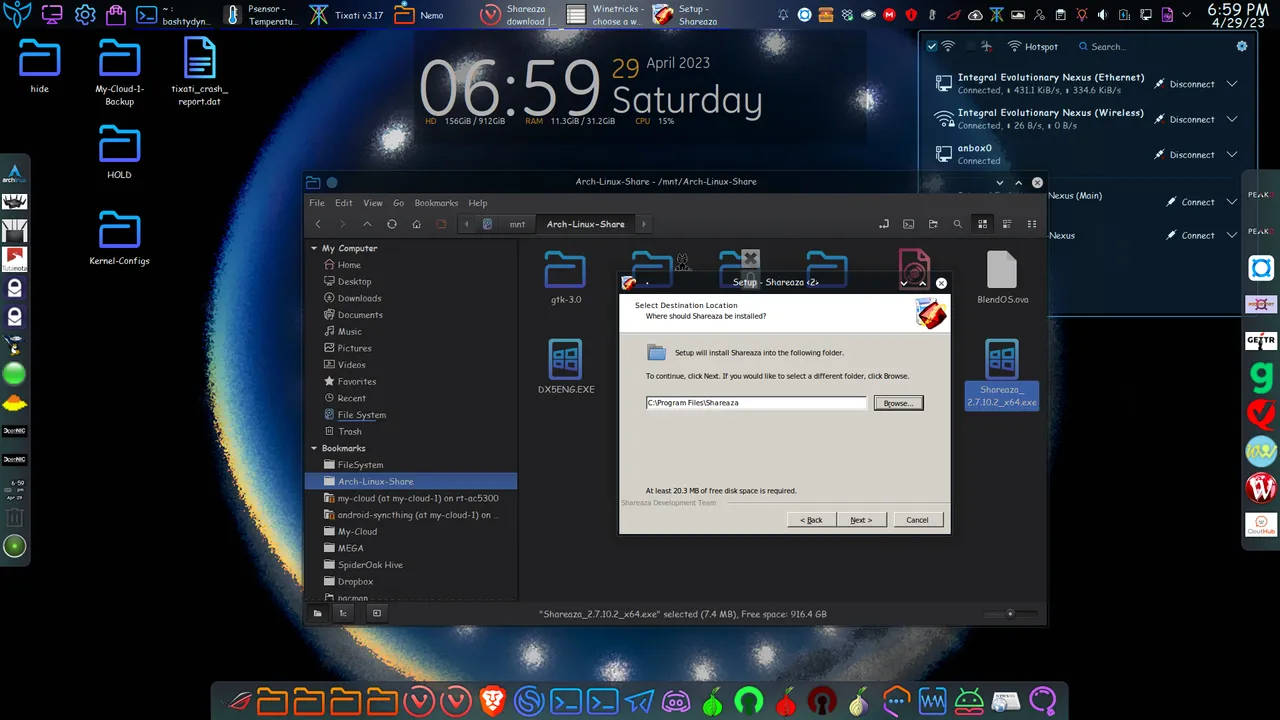Open SpiderOak Hive bookmark
This screenshot has height=720, width=1280.
pyautogui.click(x=370, y=565)
